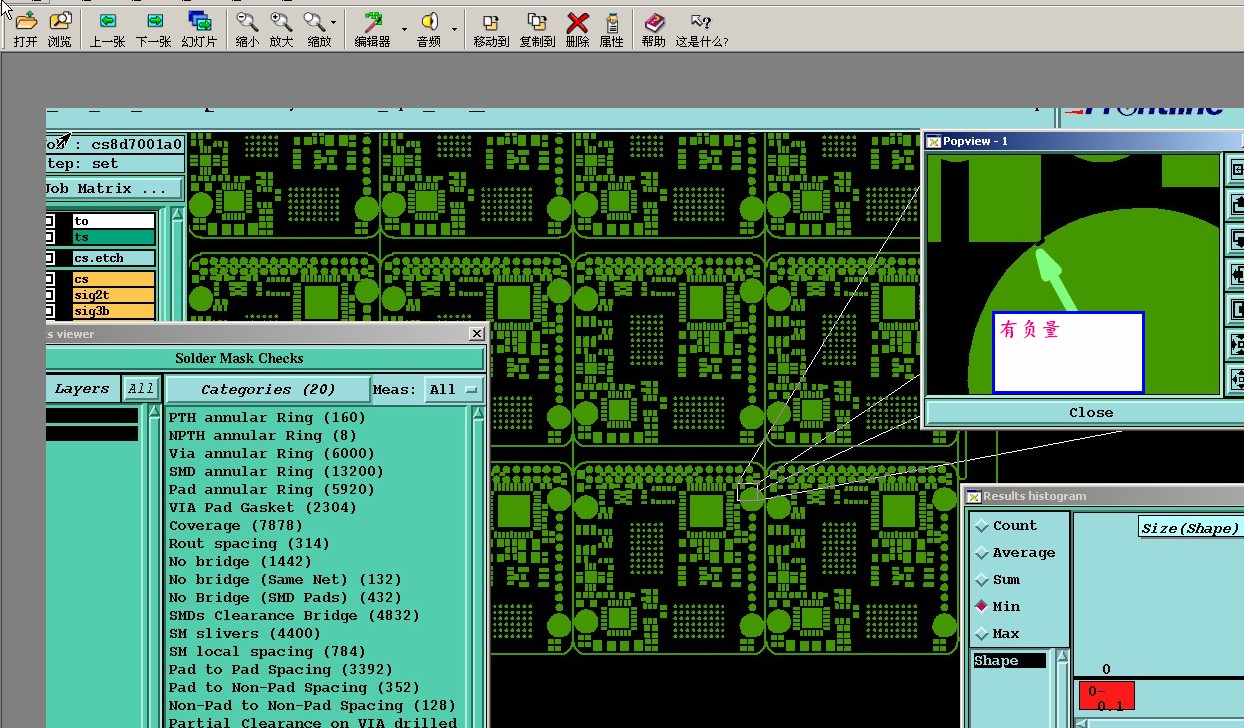
Task: Click the fifth icon in the Popview side toolbar
Action: coord(1236,309)
